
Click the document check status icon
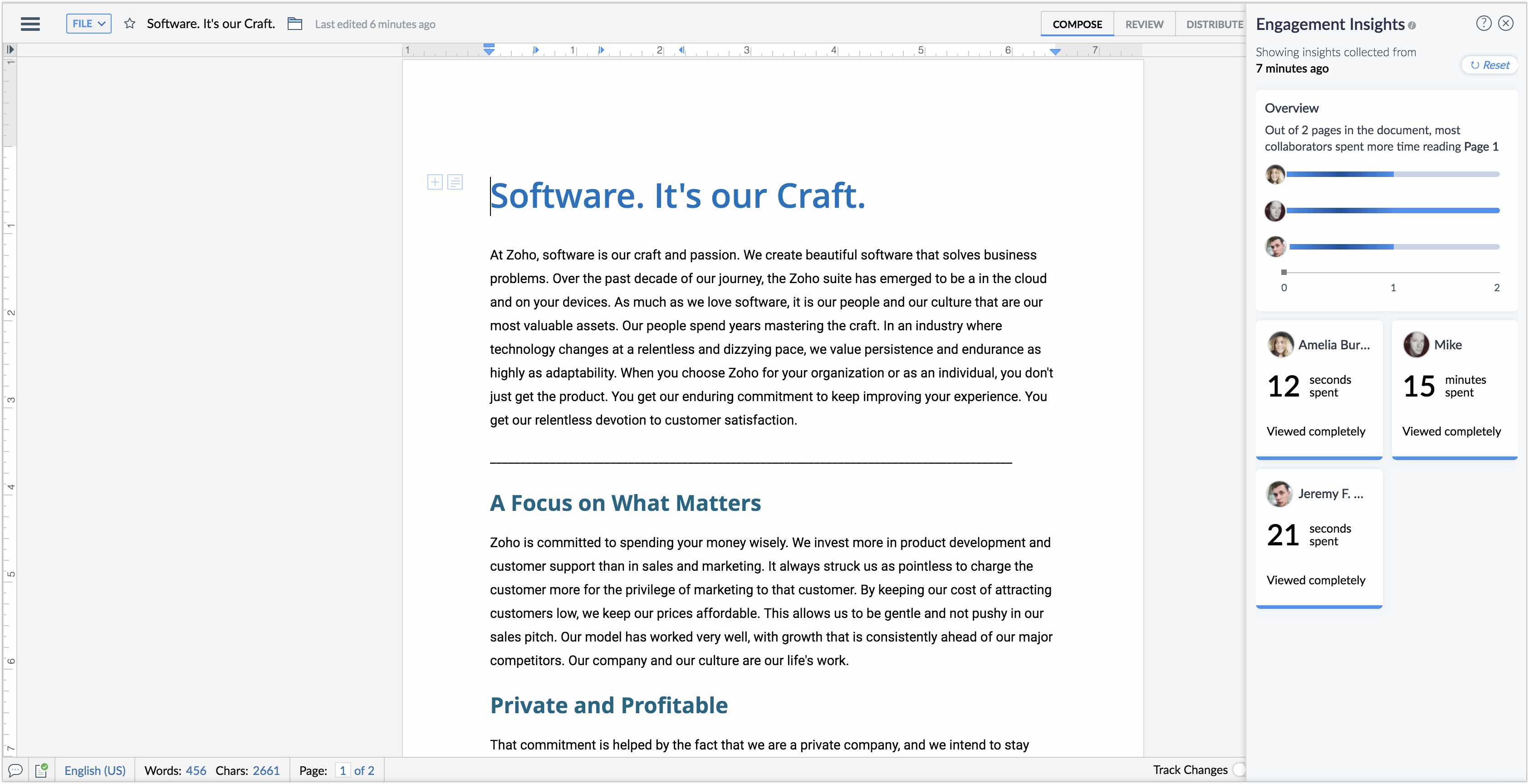pos(42,770)
